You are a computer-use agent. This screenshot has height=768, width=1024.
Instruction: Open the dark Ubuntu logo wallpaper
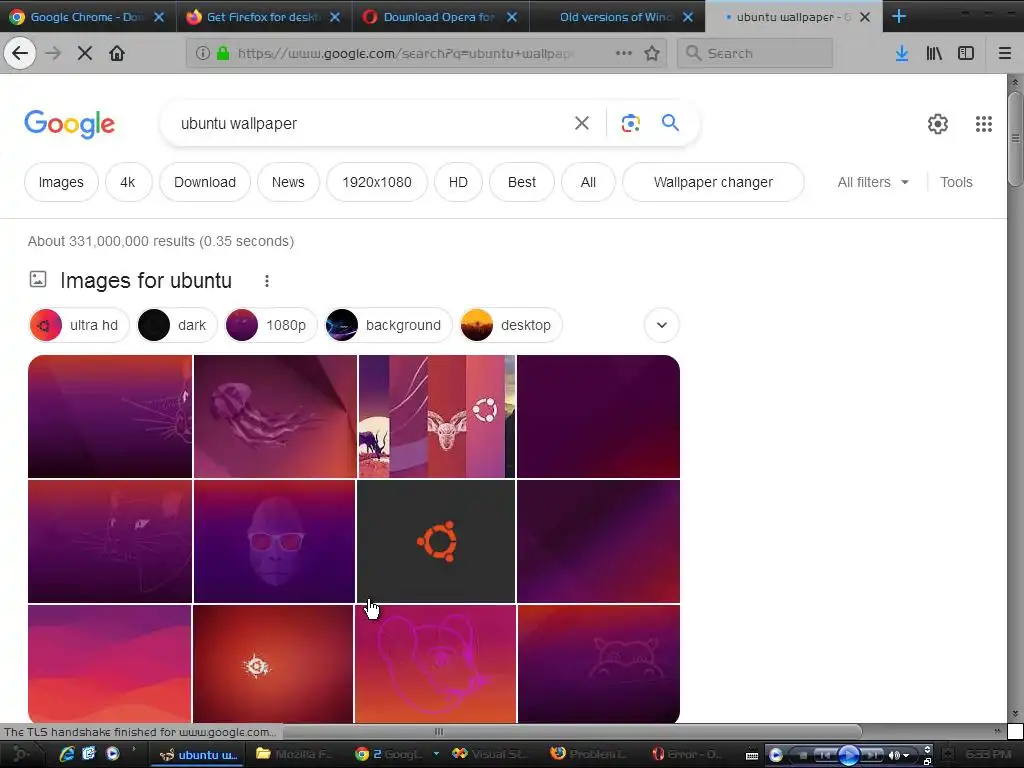pos(436,541)
